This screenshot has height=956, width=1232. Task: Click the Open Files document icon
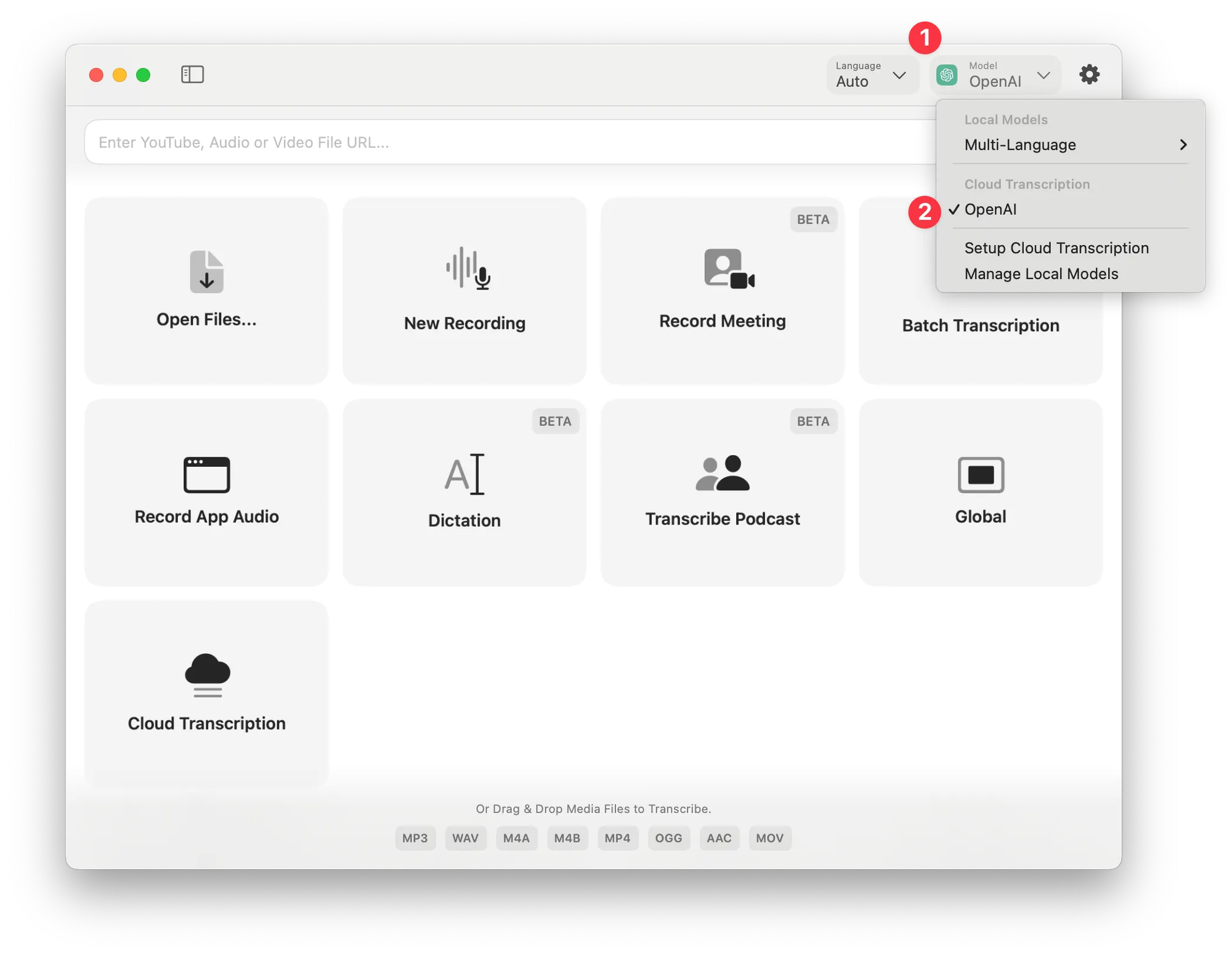pyautogui.click(x=206, y=272)
